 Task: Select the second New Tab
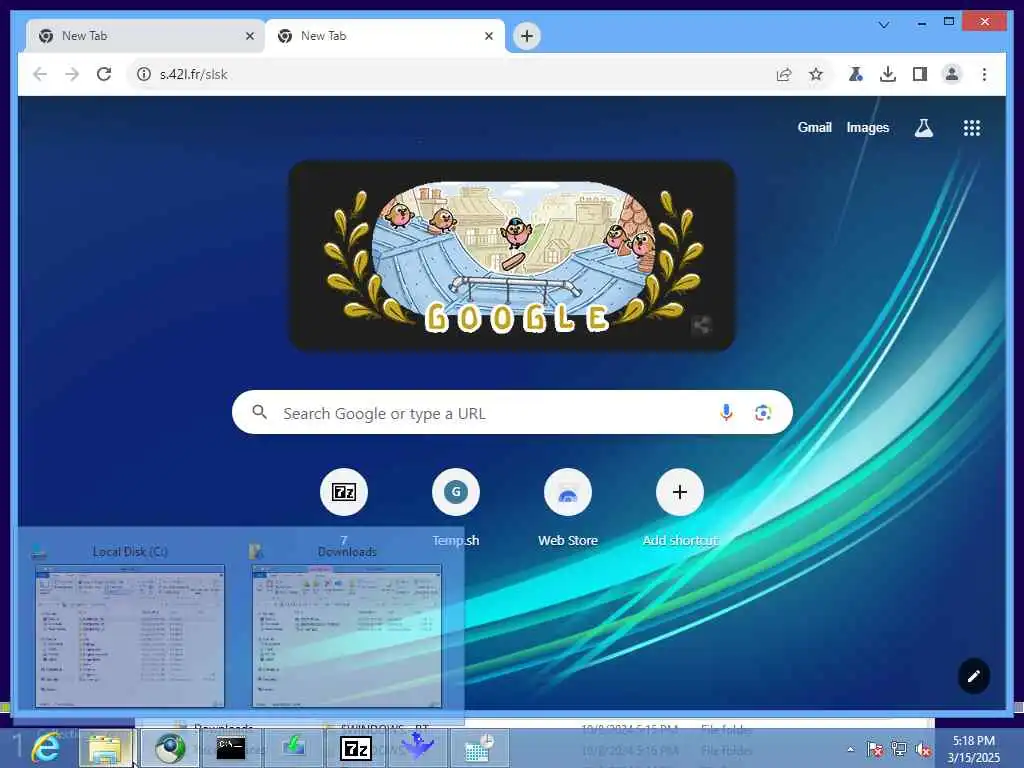[x=384, y=36]
